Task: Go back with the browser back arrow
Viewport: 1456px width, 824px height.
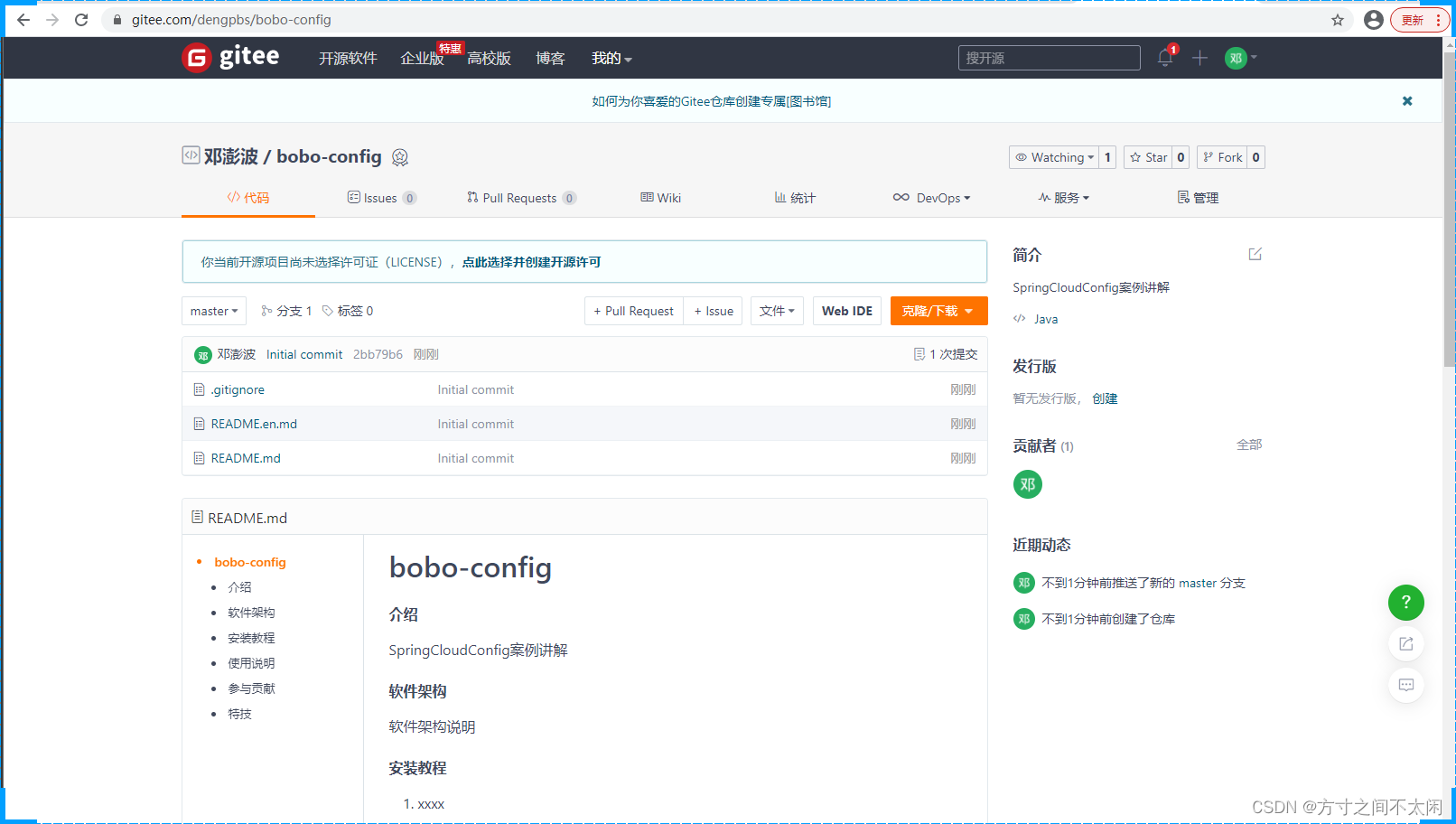Action: tap(23, 20)
